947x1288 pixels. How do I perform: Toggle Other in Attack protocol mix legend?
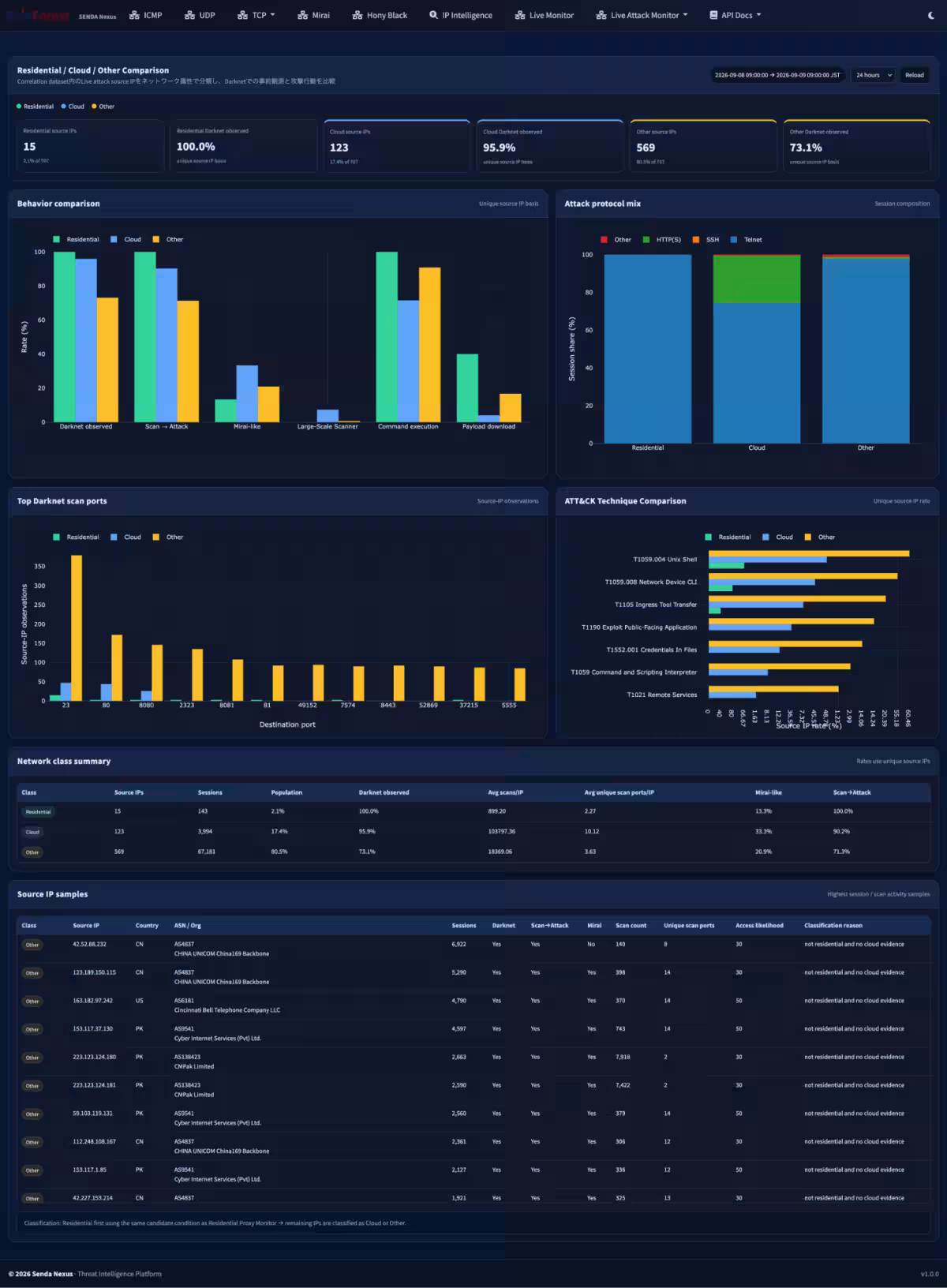[x=616, y=239]
